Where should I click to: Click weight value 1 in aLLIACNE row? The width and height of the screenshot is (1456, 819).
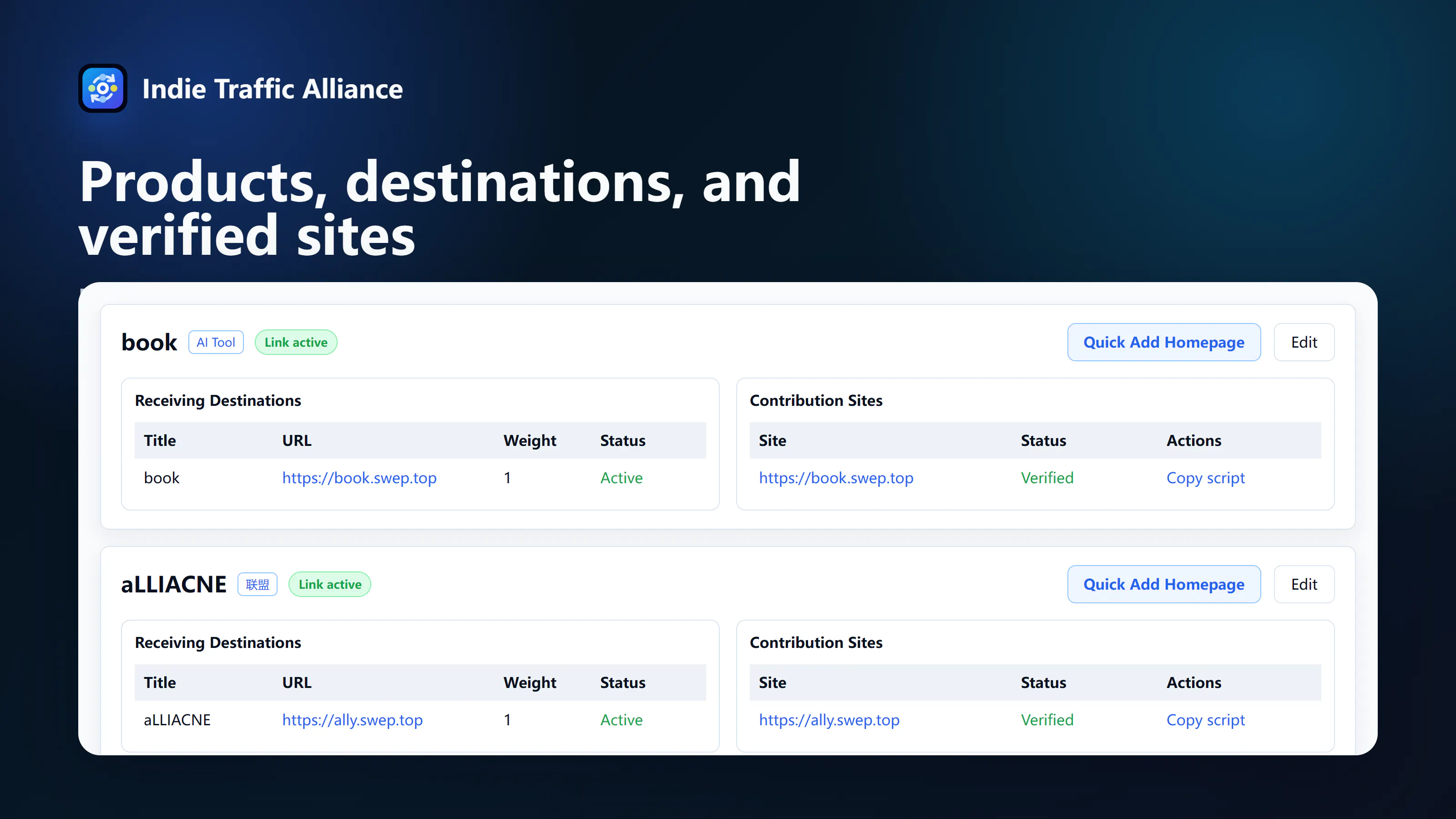point(508,719)
